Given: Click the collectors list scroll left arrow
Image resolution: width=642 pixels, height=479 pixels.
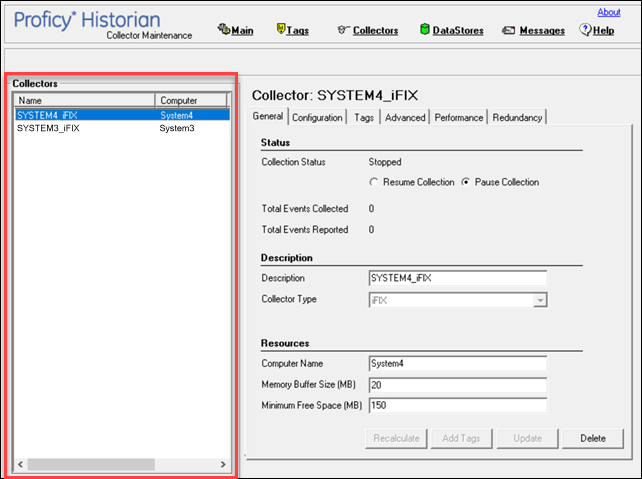Looking at the screenshot, I should click(20, 464).
